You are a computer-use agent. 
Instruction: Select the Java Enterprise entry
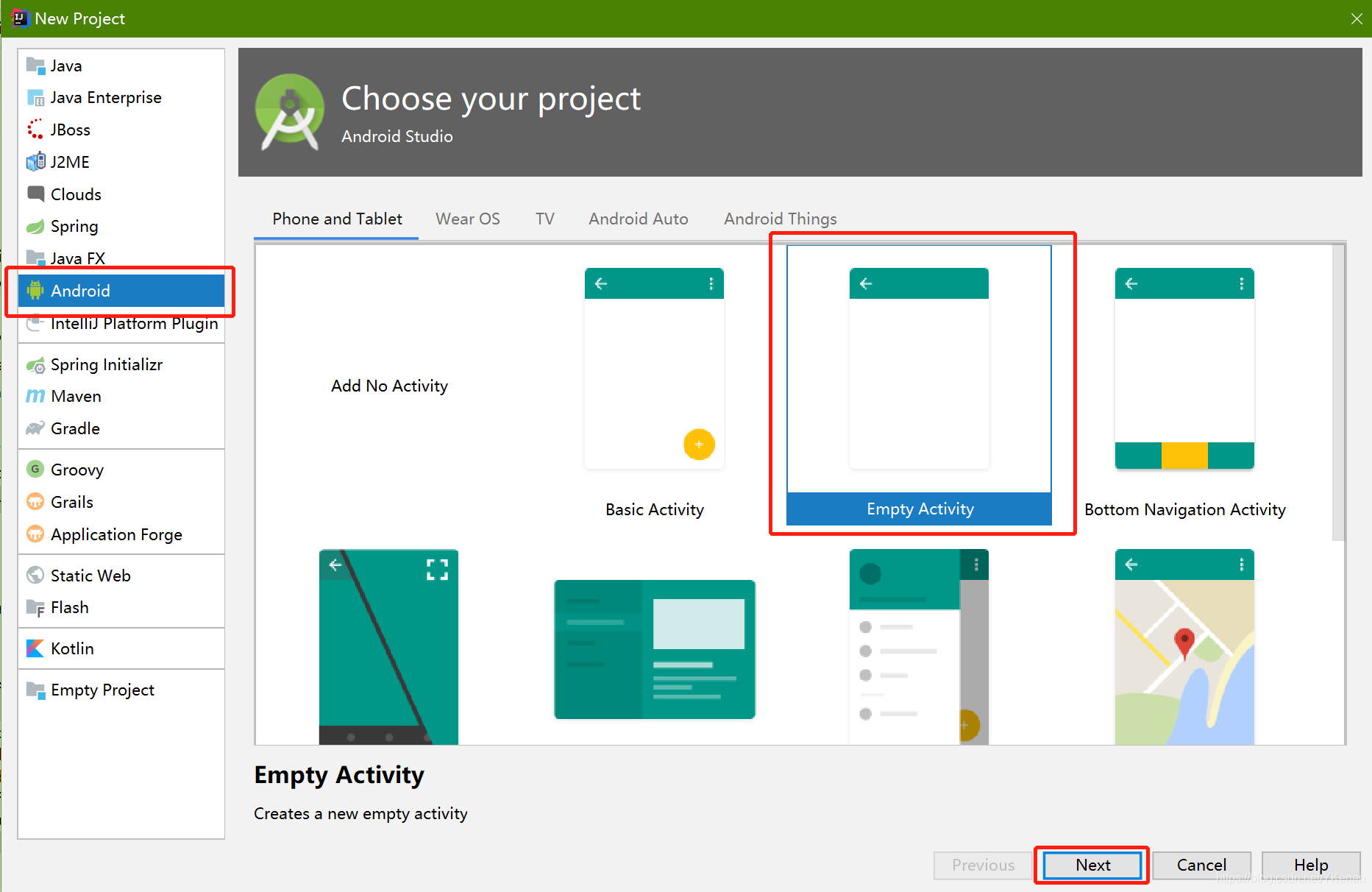(x=121, y=98)
